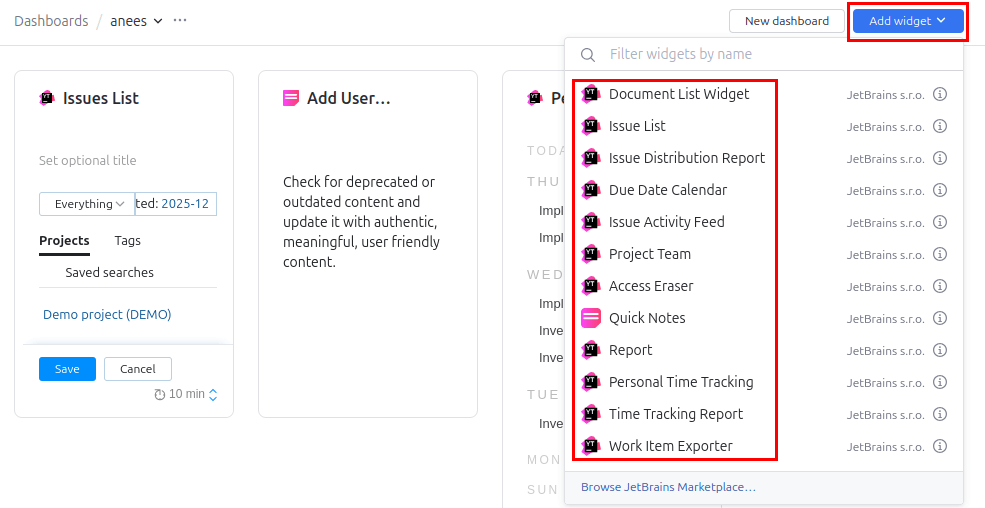Image resolution: width=985 pixels, height=508 pixels.
Task: Click the info icon beside Issue Distribution Report
Action: click(940, 159)
